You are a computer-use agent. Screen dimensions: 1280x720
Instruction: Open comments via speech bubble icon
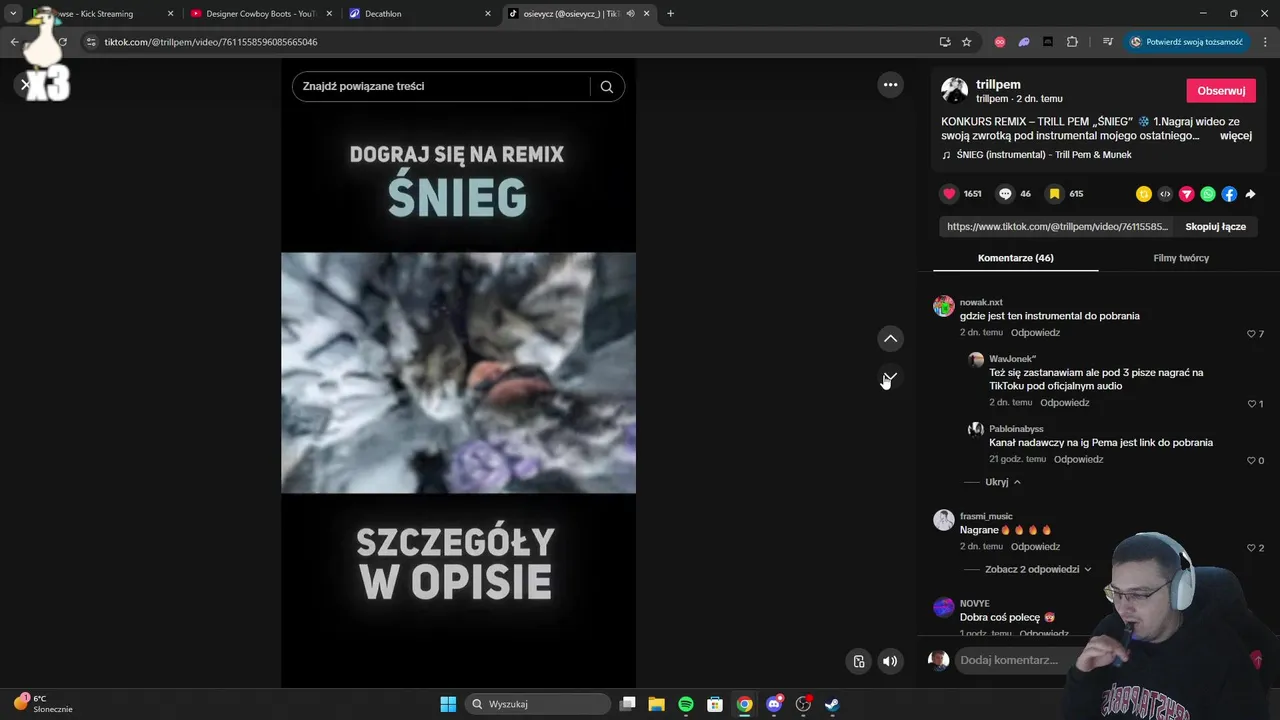(1005, 194)
